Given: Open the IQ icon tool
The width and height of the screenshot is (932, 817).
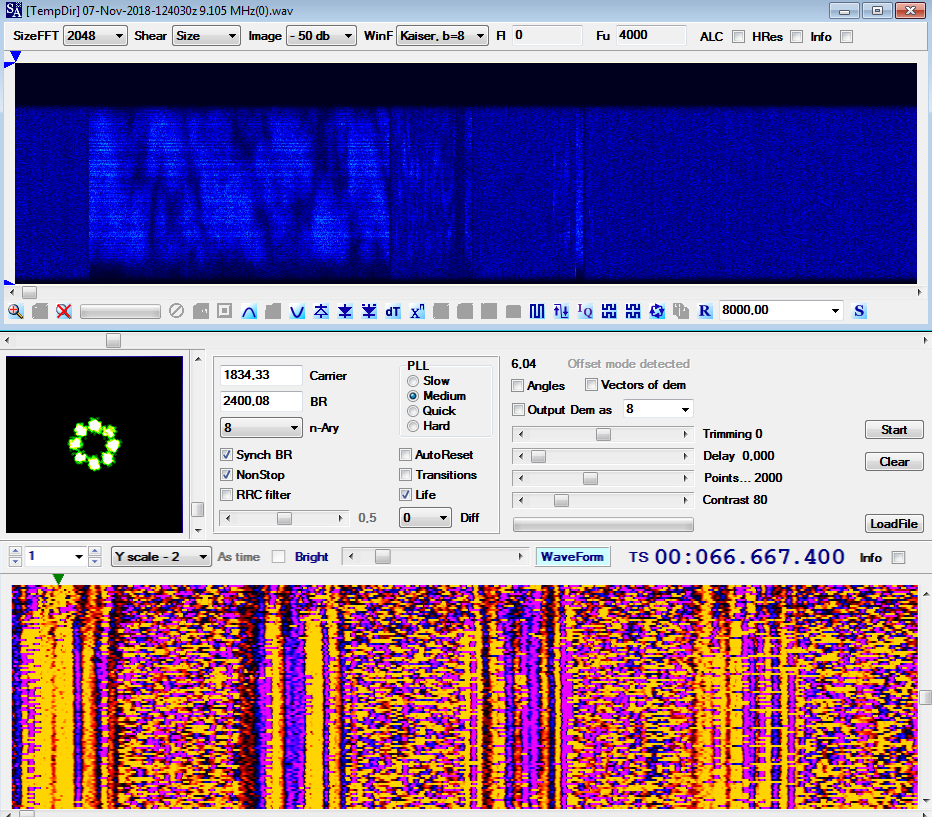Looking at the screenshot, I should [585, 311].
